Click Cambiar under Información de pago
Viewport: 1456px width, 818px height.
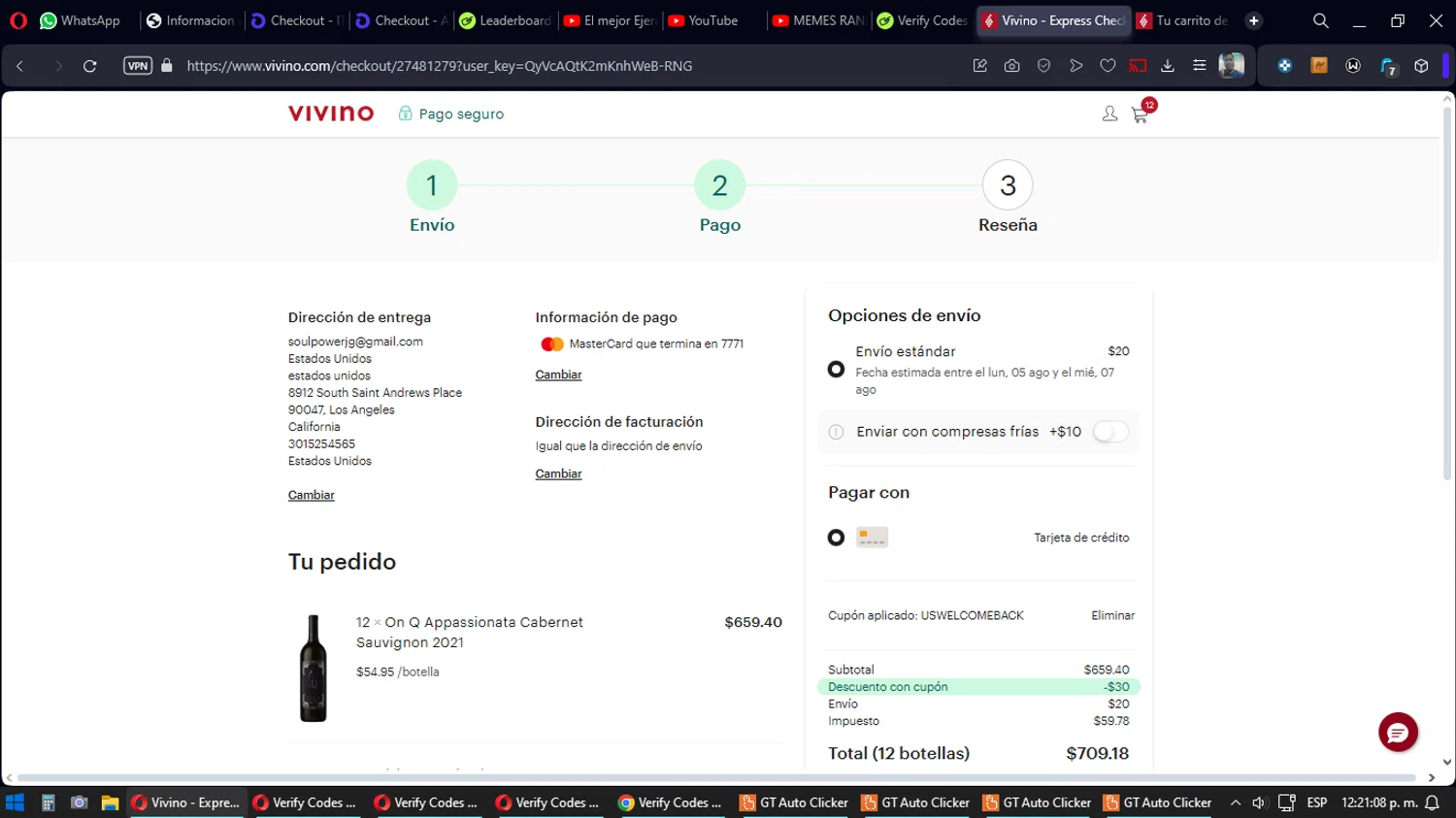[558, 375]
